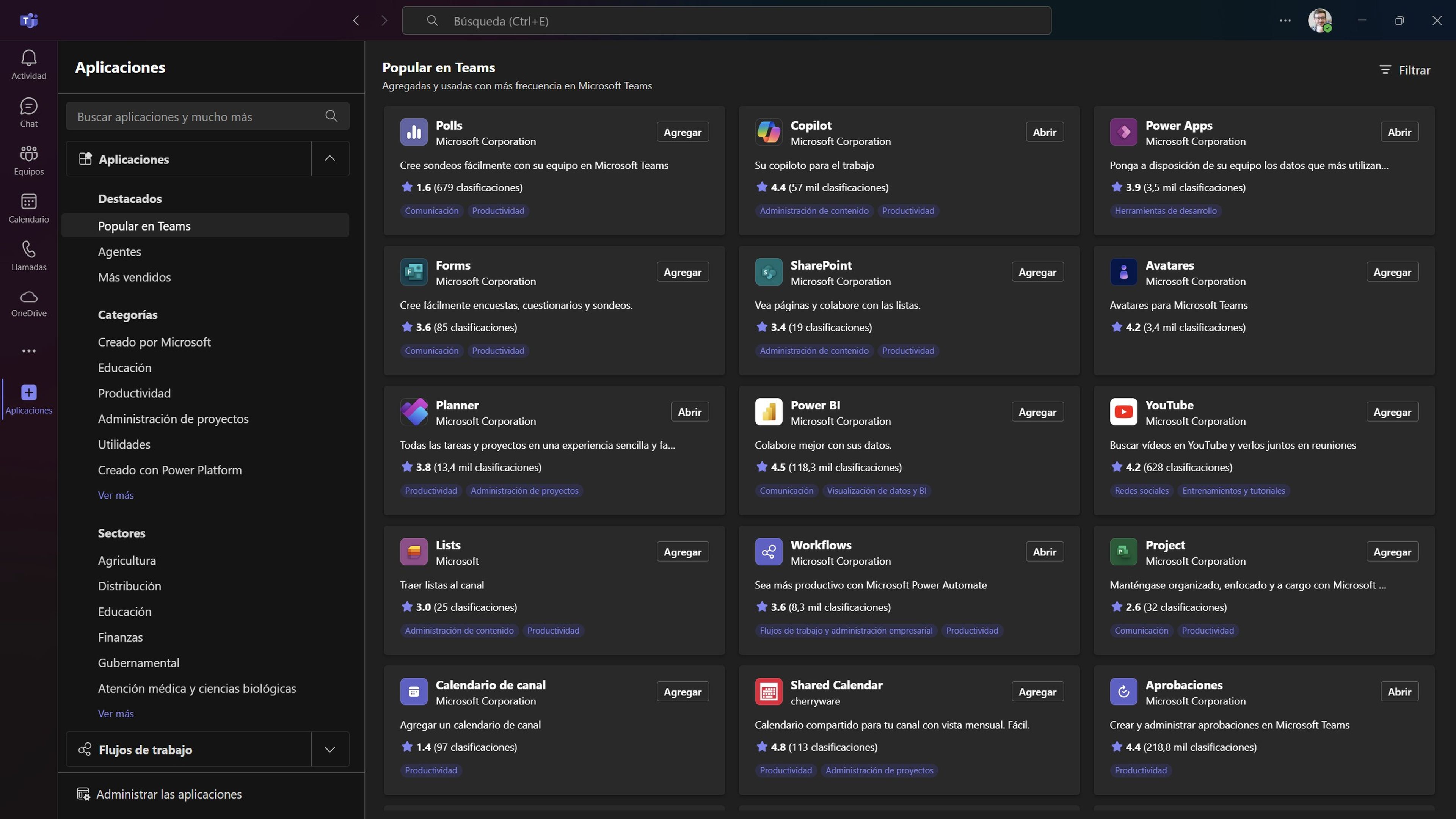Click the SharePoint app icon
This screenshot has width=1456, height=819.
(769, 272)
